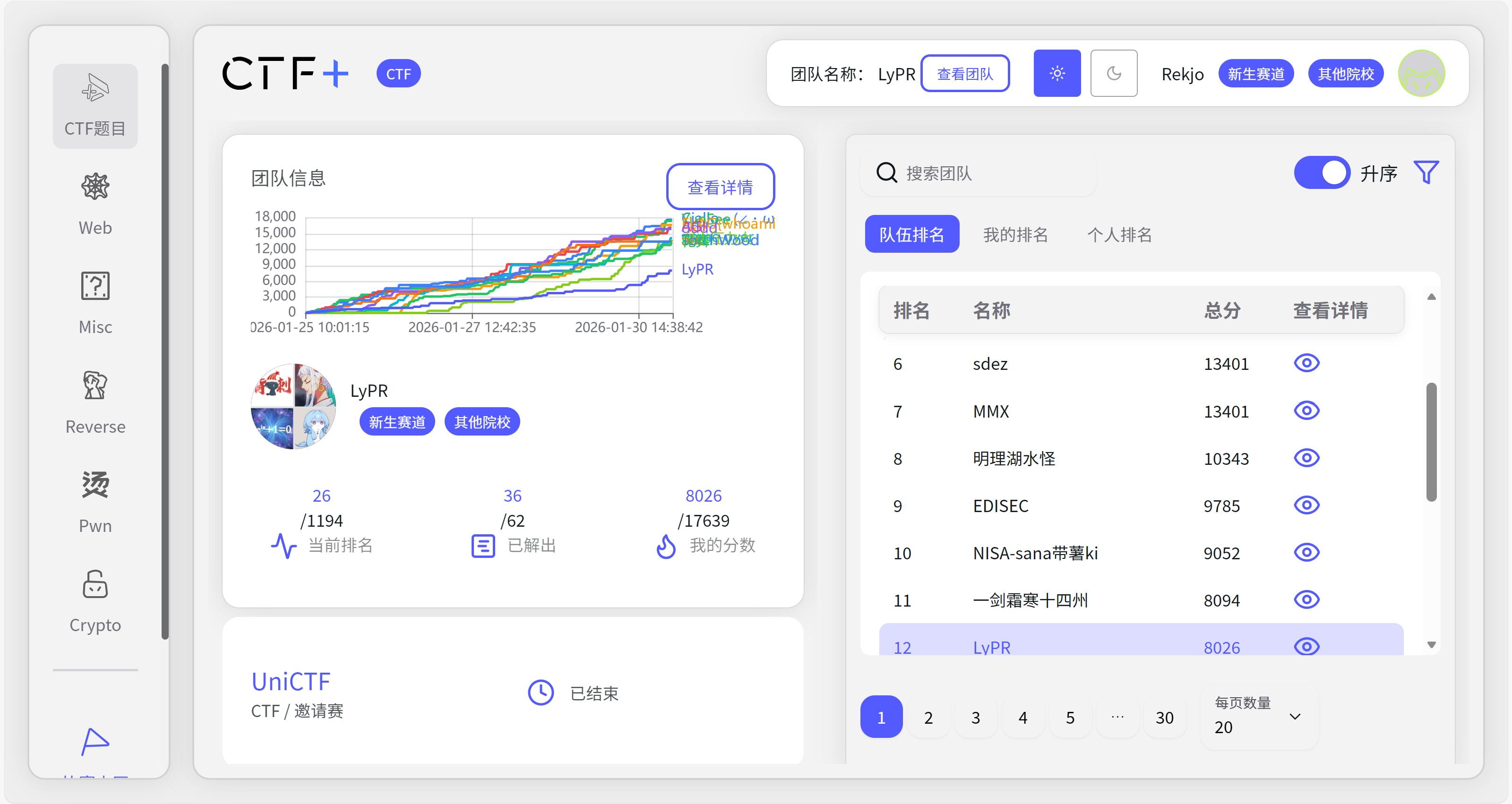This screenshot has height=804, width=1512.
Task: Open the CTF题目 category in sidebar
Action: click(95, 106)
